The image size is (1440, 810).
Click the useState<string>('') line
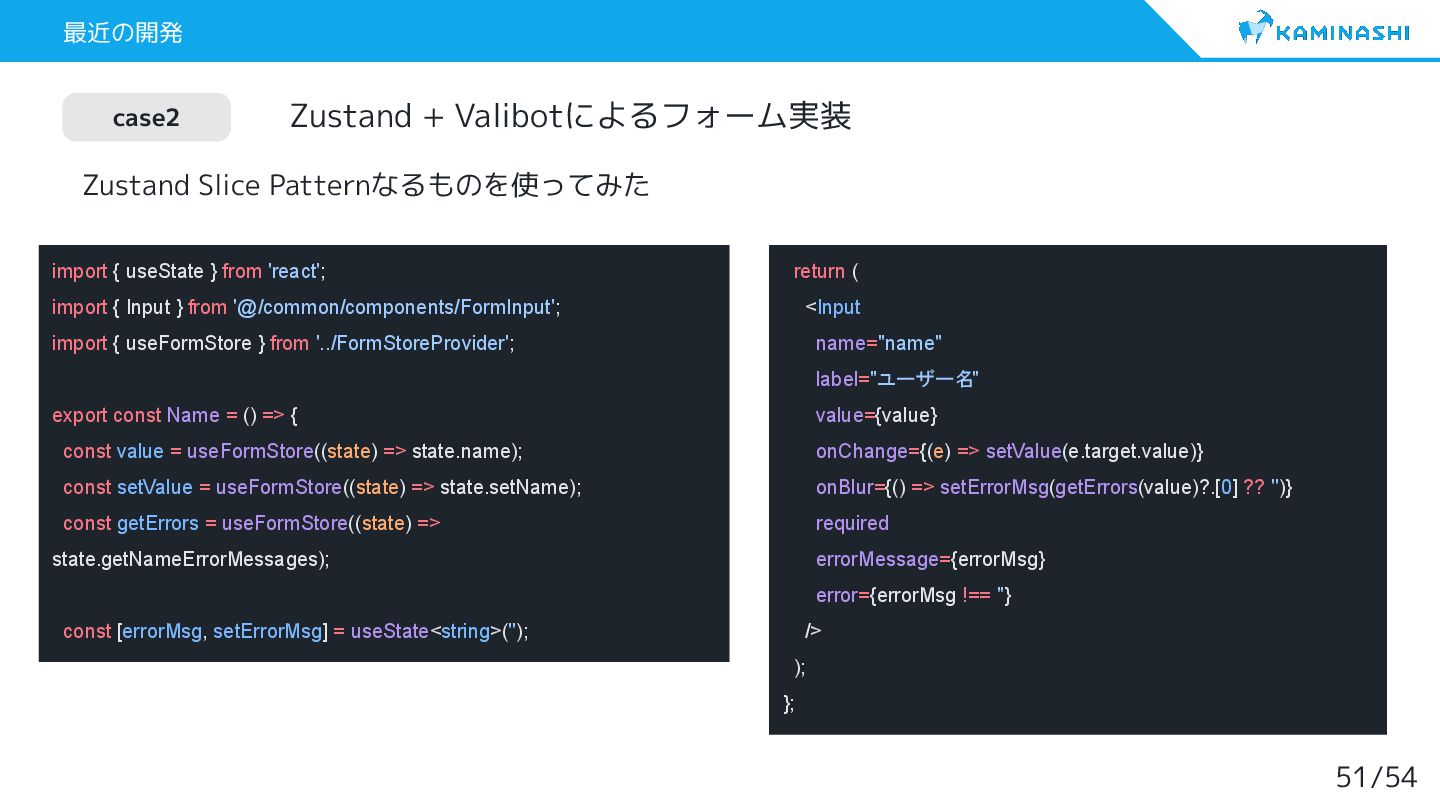296,631
